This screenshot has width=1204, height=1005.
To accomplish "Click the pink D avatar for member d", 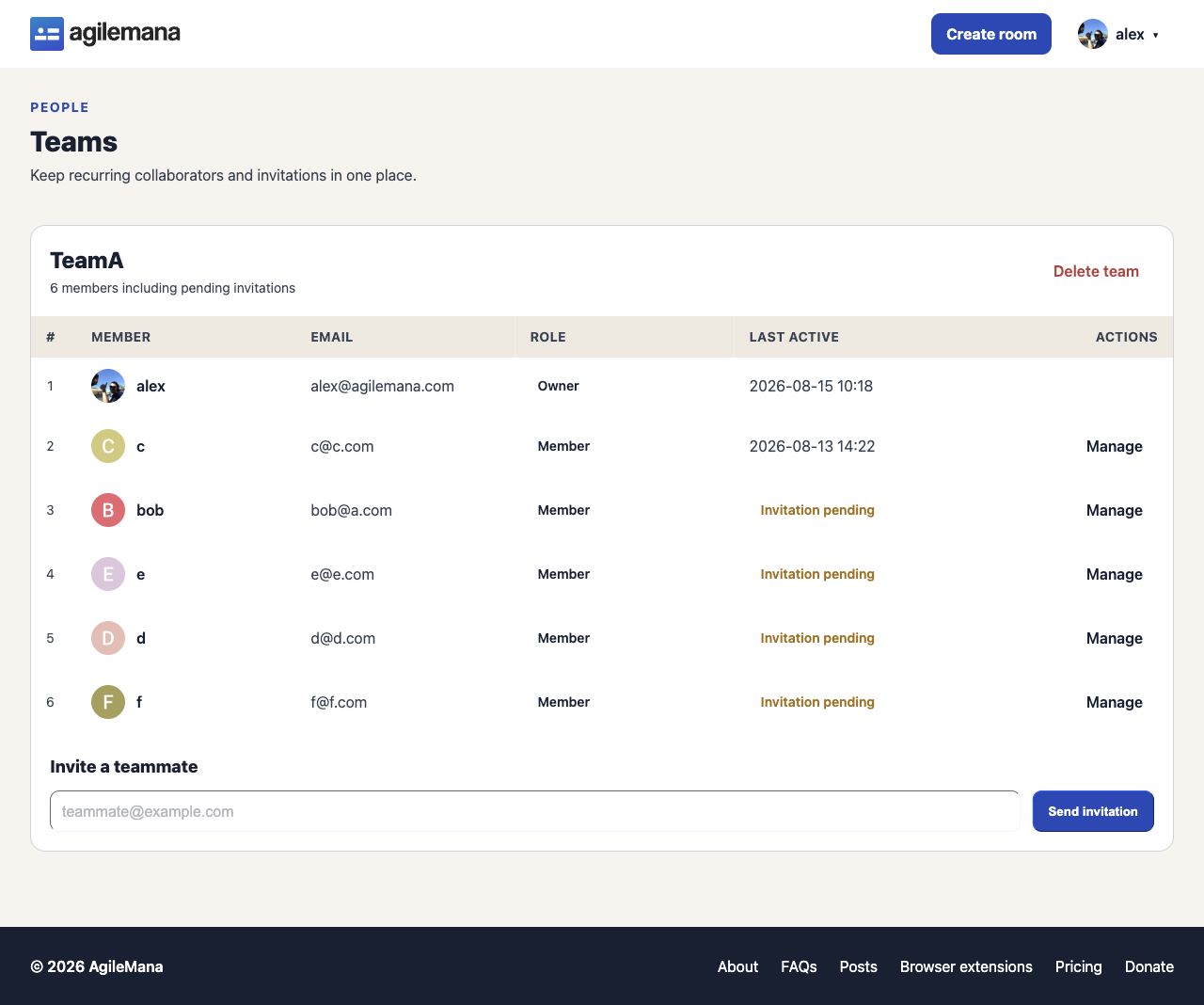I will [x=108, y=638].
